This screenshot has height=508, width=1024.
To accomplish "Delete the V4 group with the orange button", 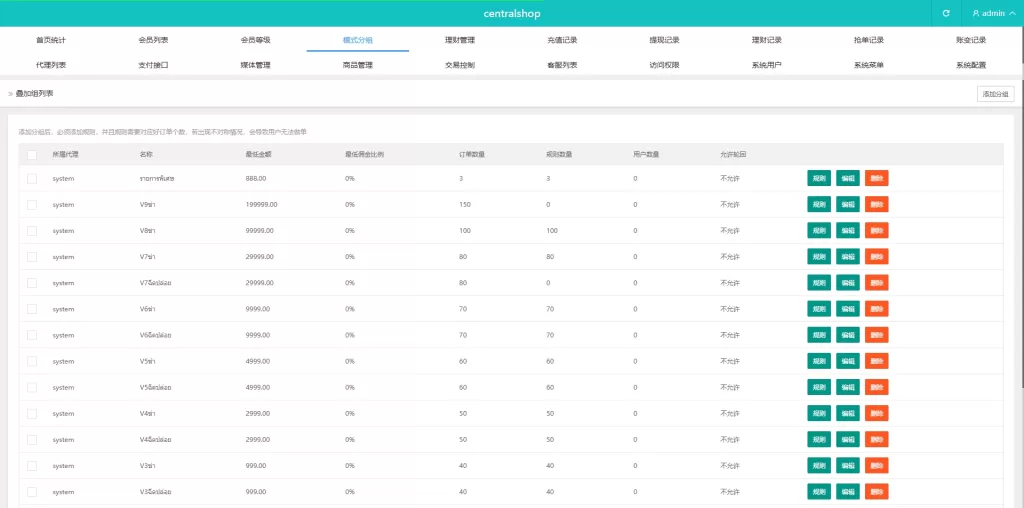I will 876,413.
